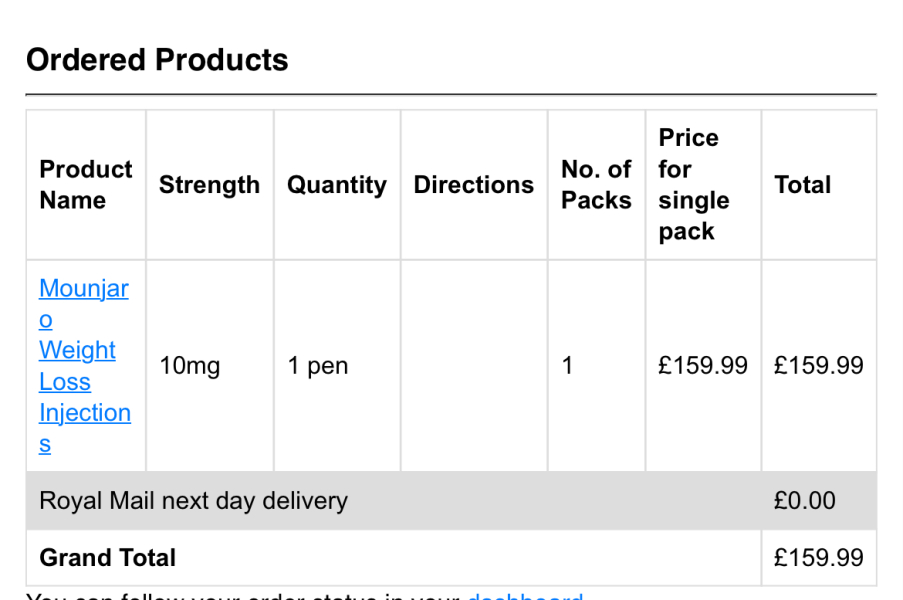Select the Total column header
The image size is (903, 600).
pos(802,185)
